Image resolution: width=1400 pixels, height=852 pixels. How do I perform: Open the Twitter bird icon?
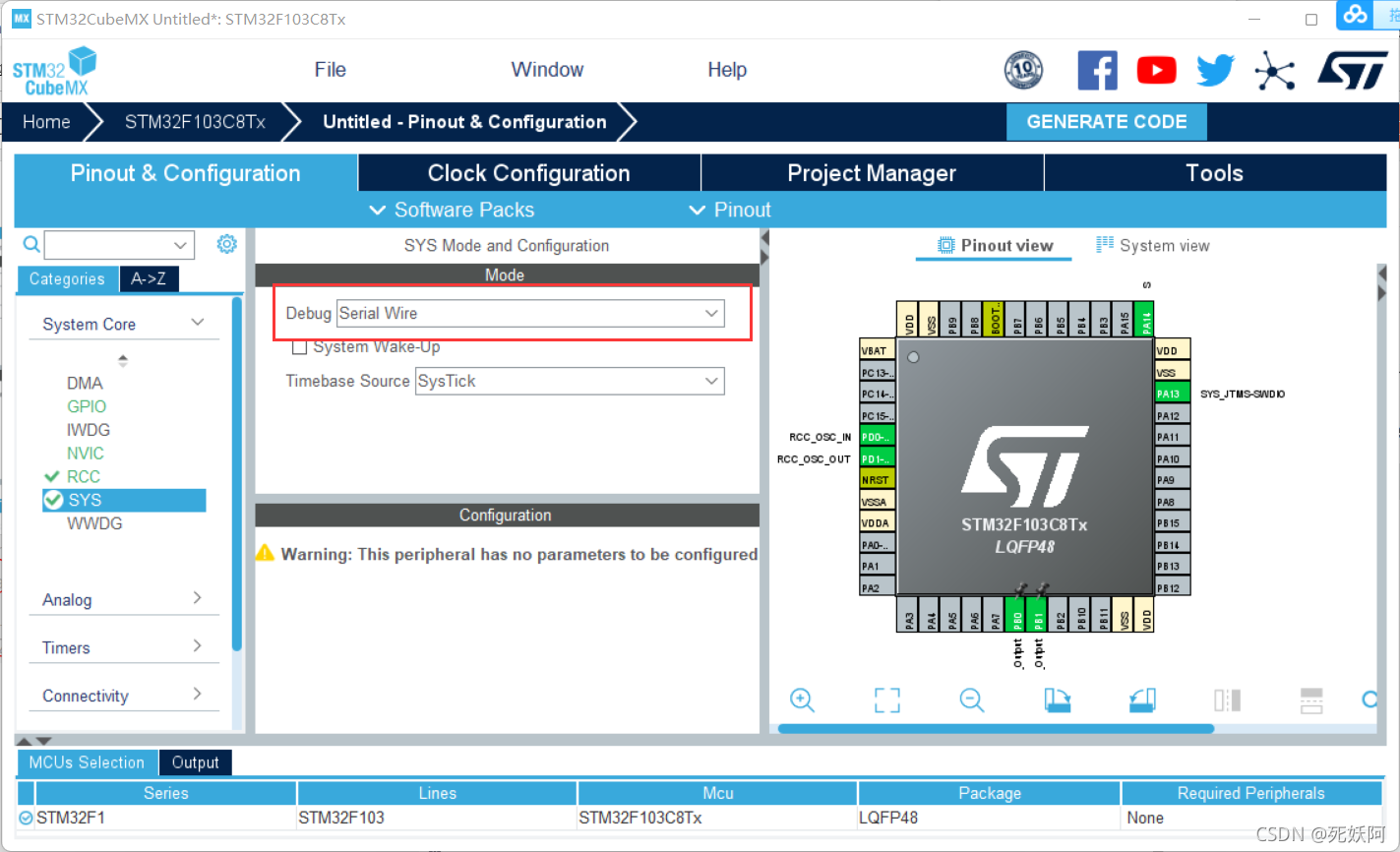click(1215, 71)
